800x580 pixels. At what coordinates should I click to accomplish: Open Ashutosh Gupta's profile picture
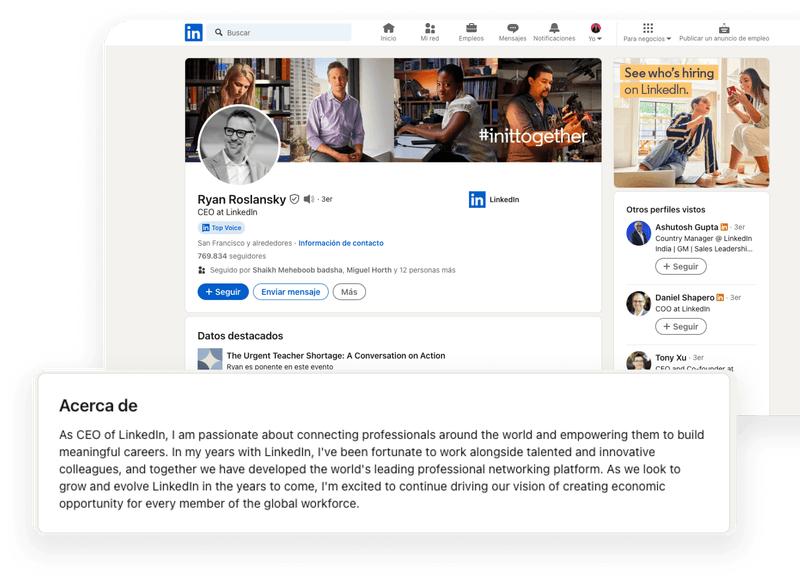click(x=638, y=233)
